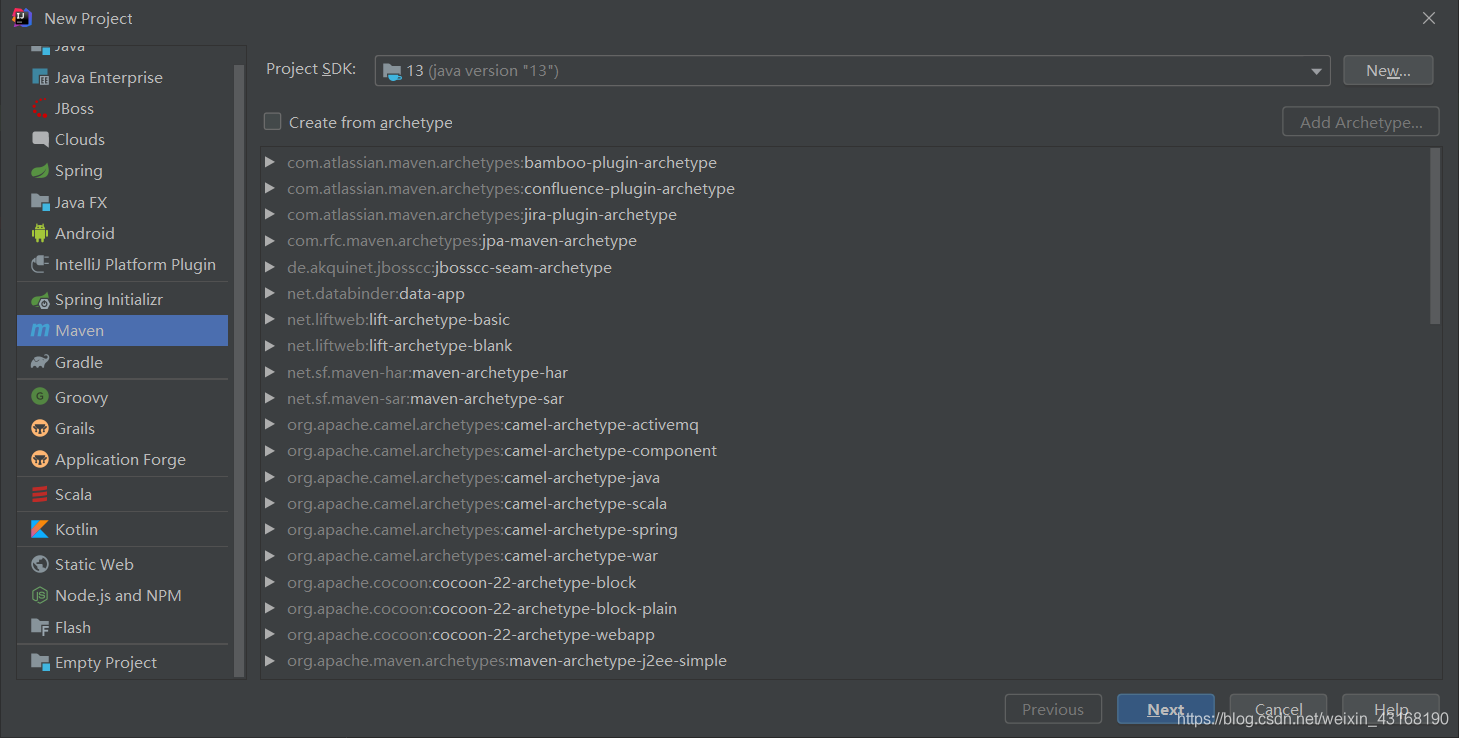1459x738 pixels.
Task: Click the Java FX icon
Action: 40,202
